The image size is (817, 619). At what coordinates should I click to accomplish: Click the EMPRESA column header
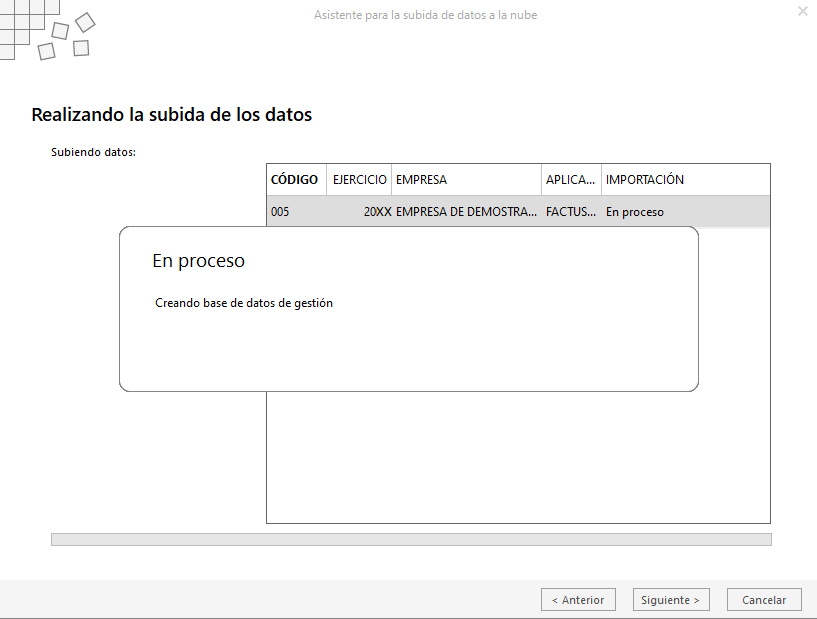click(467, 180)
